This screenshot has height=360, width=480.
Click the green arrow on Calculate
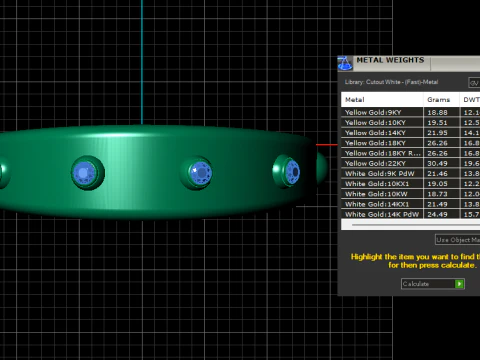(459, 284)
